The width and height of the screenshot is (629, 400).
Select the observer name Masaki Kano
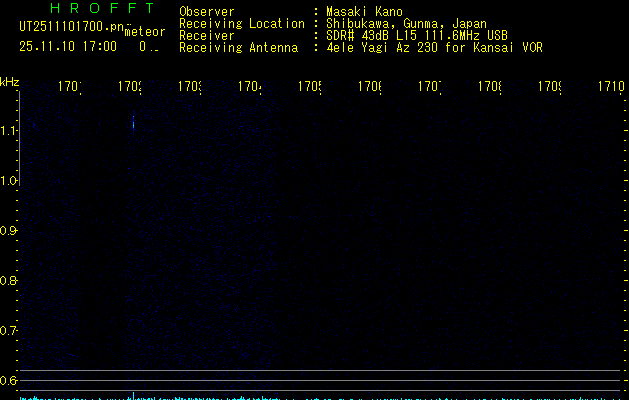[x=364, y=12]
